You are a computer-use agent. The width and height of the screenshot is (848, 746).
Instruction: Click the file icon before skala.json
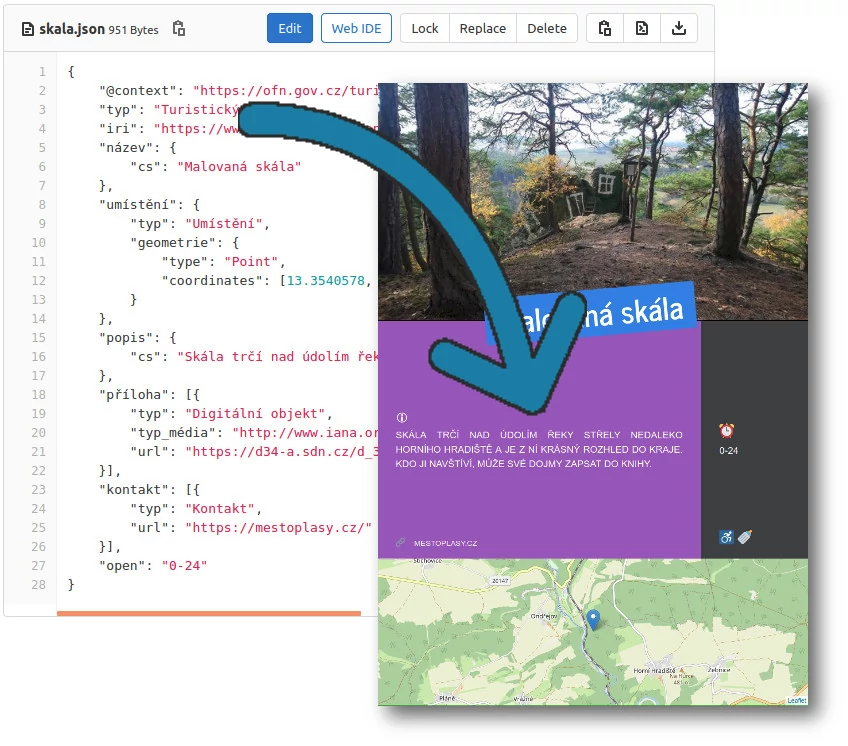[x=28, y=29]
